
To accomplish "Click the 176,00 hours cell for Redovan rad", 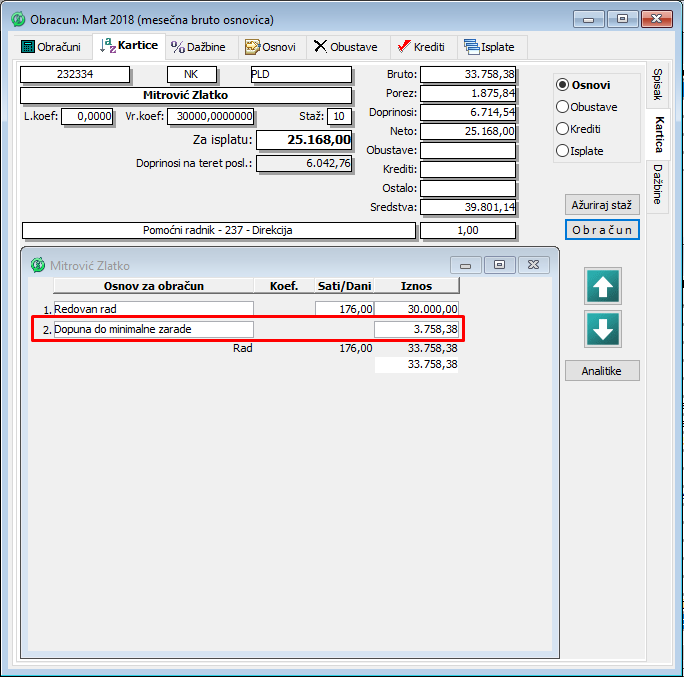I will click(345, 309).
